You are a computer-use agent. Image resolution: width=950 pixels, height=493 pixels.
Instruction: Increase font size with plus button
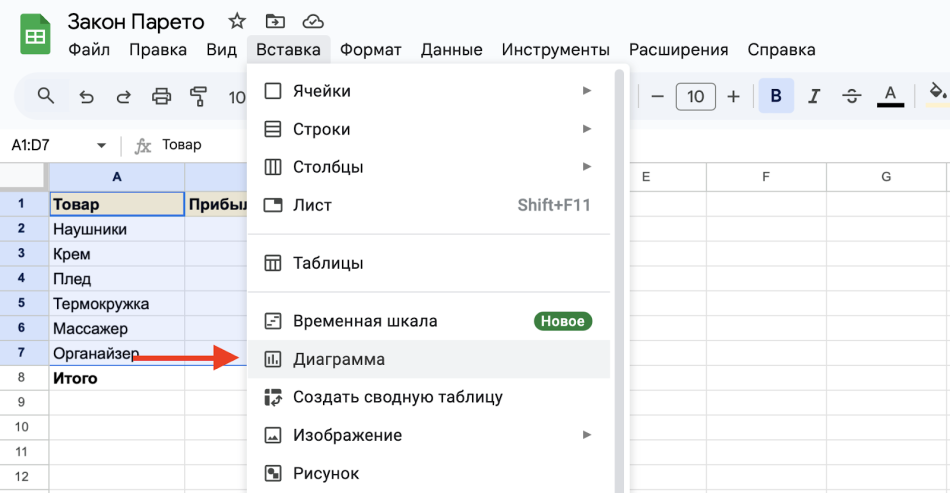[x=733, y=96]
